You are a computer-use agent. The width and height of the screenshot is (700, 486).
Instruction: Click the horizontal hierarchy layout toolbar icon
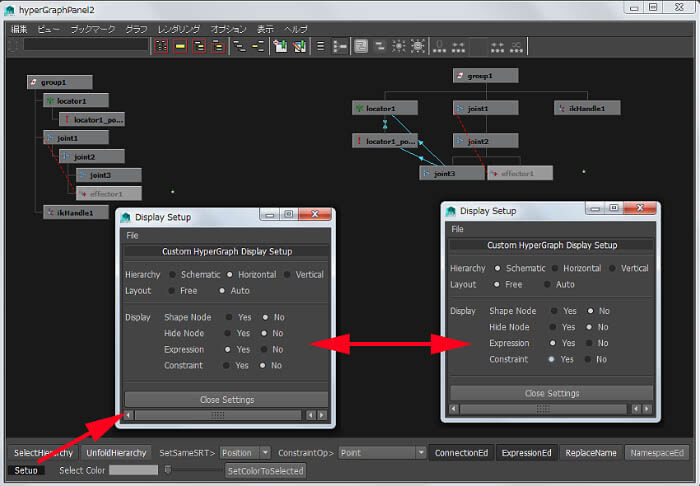340,46
